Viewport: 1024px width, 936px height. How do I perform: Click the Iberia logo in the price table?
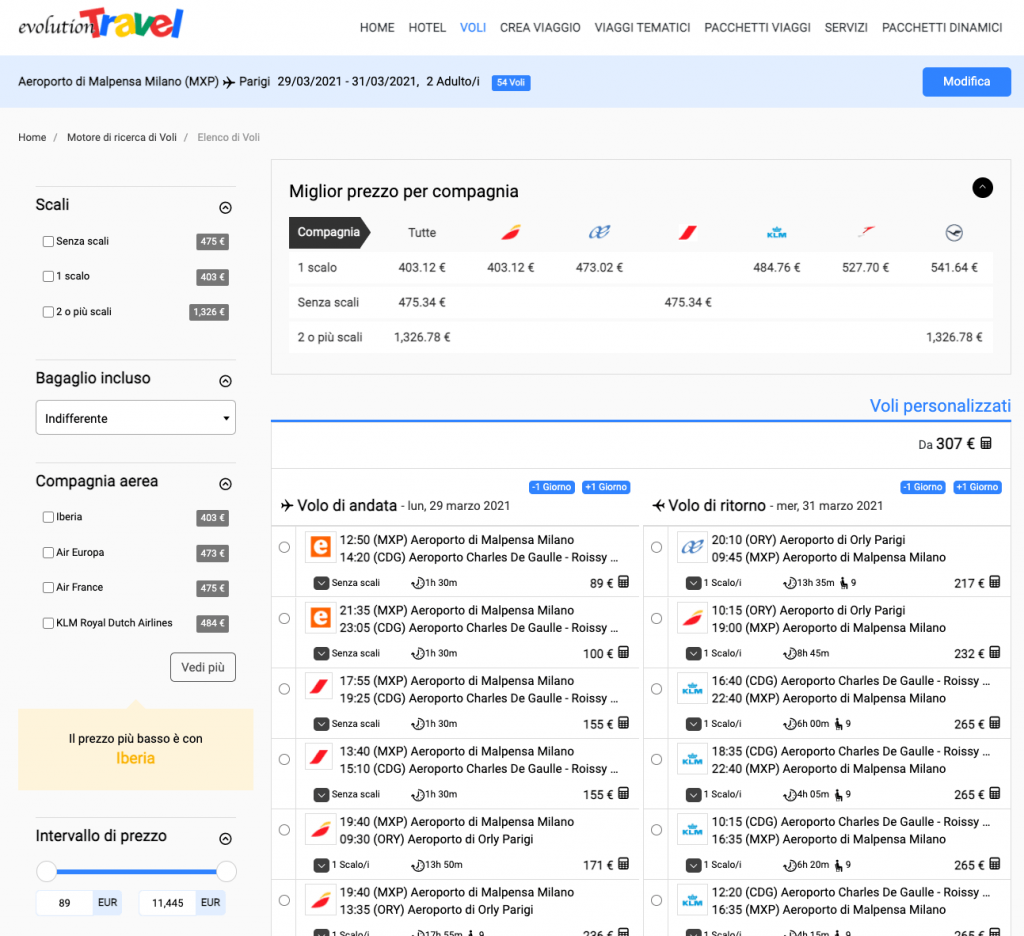click(x=510, y=233)
